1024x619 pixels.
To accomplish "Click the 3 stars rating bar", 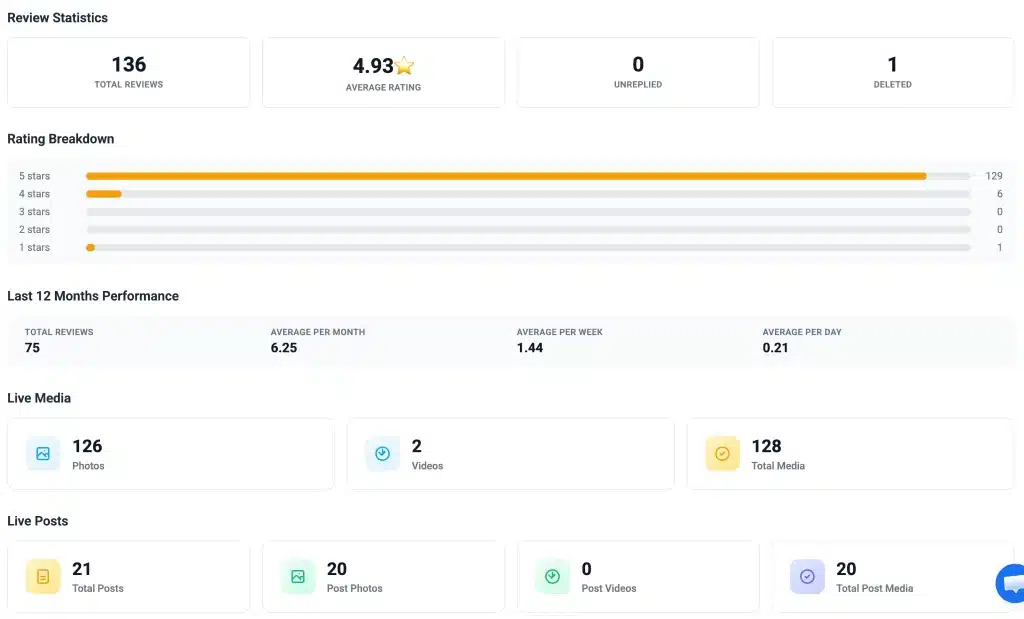I will pyautogui.click(x=528, y=212).
